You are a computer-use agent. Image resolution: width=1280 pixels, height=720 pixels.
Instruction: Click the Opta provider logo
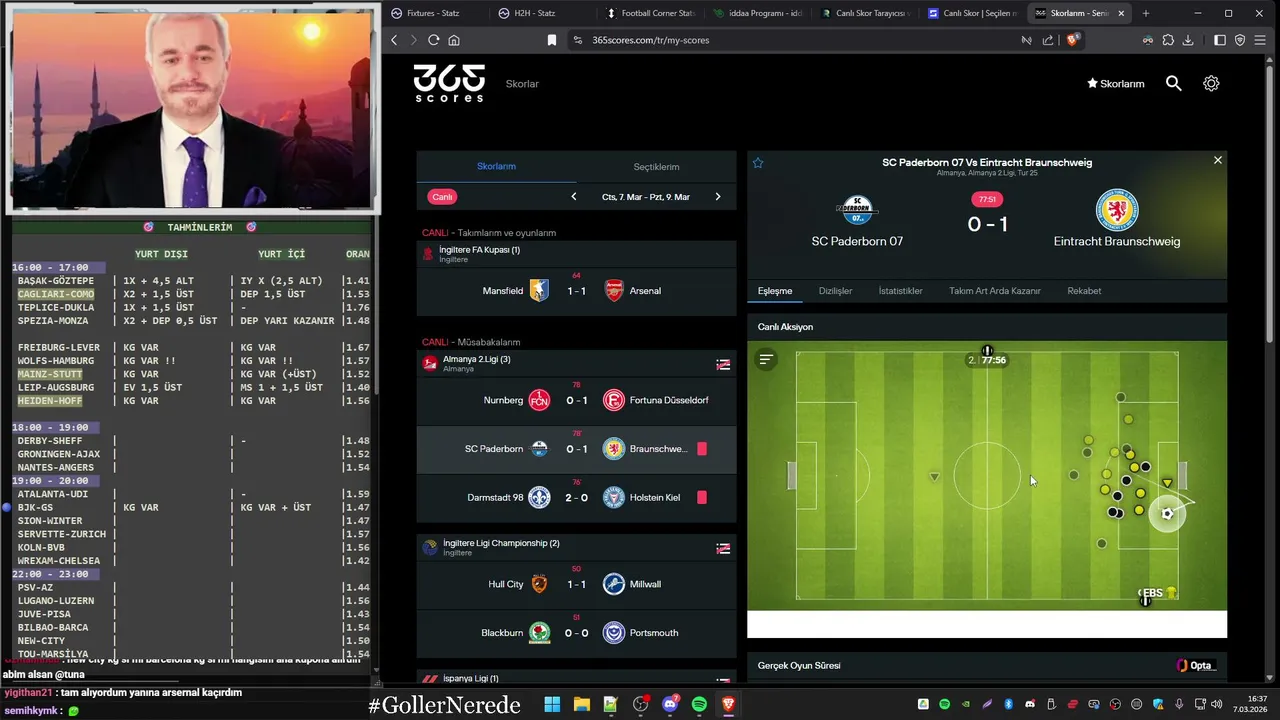1197,666
